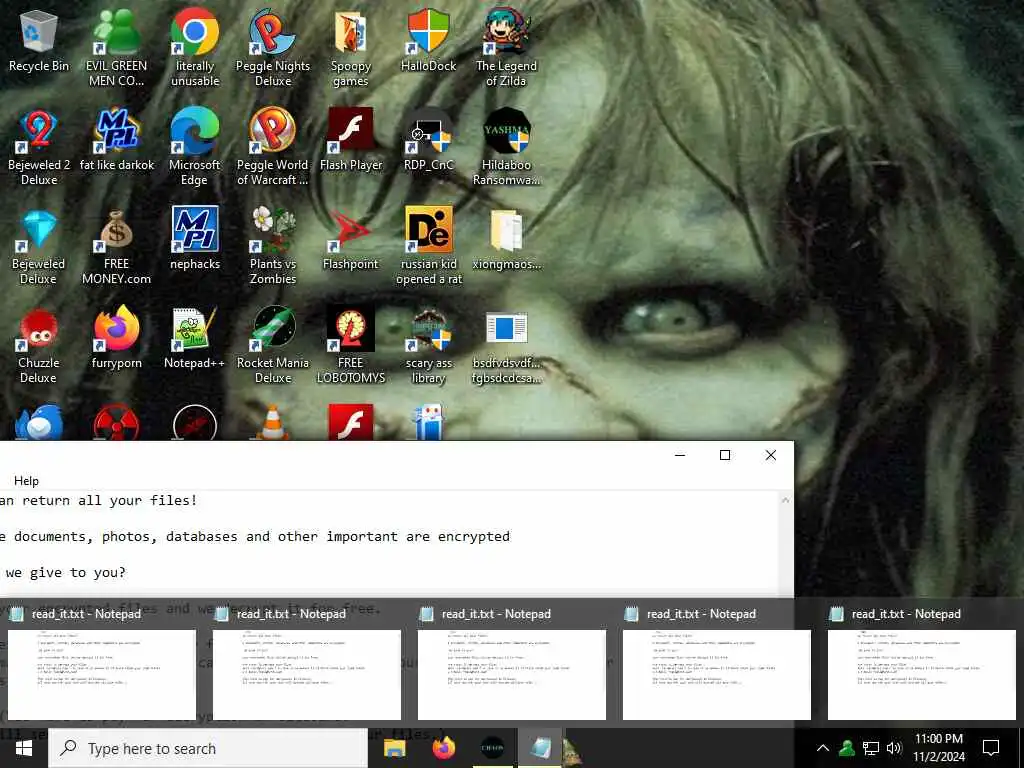Image resolution: width=1024 pixels, height=768 pixels.
Task: Click the green people tray icon
Action: pos(847,748)
